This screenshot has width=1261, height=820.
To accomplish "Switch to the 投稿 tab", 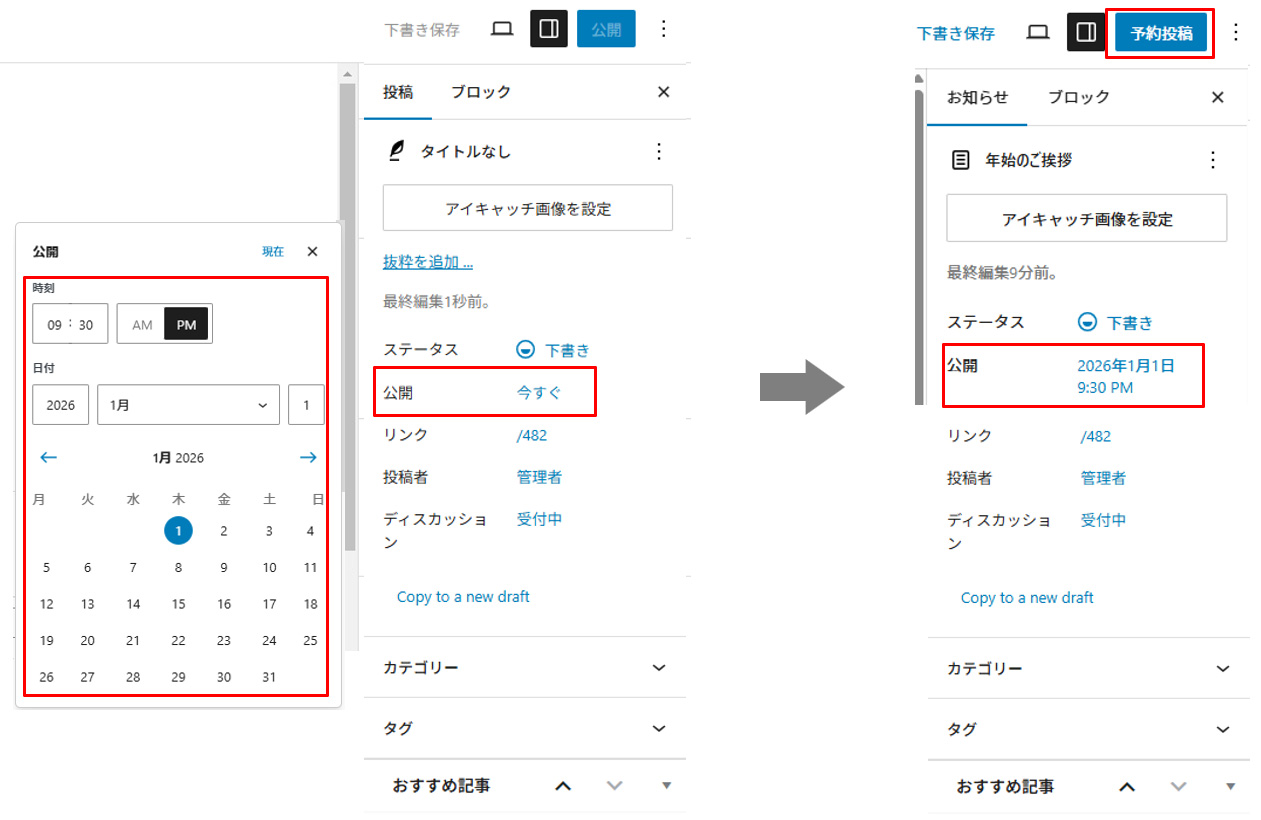I will (x=398, y=92).
